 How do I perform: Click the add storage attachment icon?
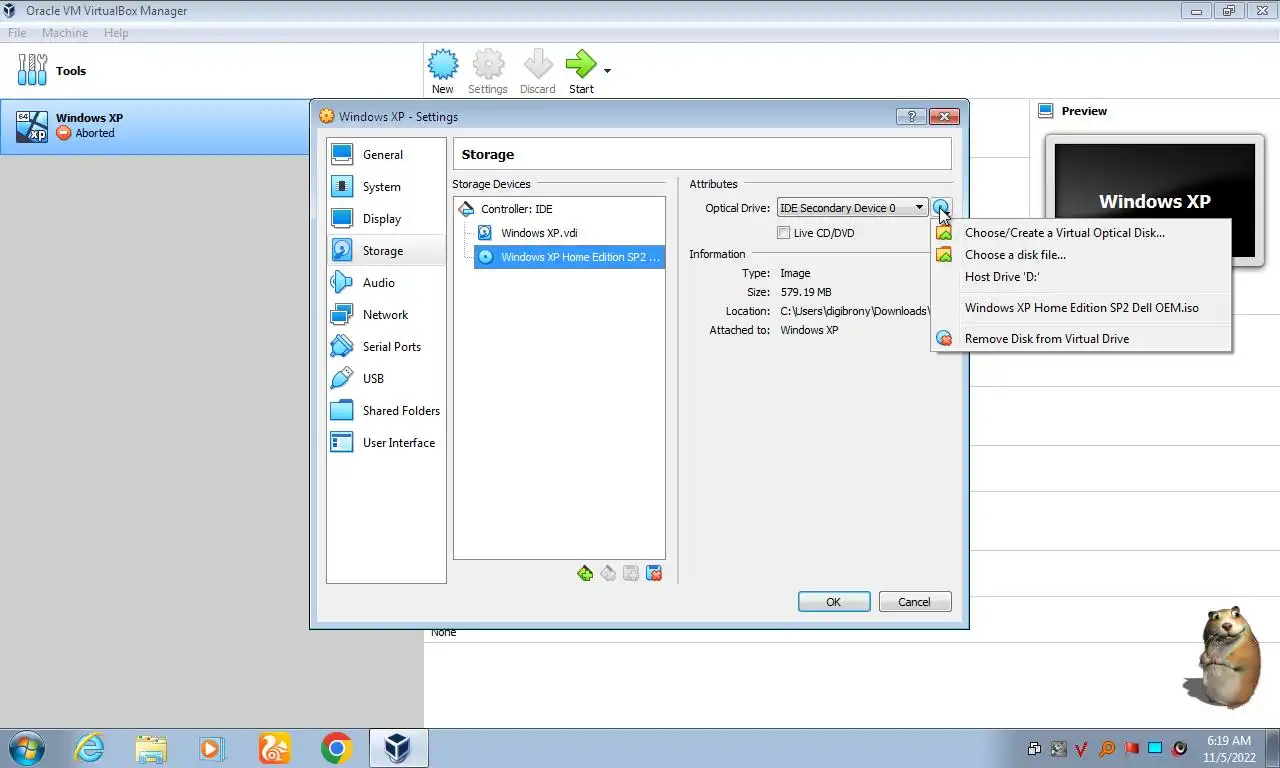(x=631, y=573)
